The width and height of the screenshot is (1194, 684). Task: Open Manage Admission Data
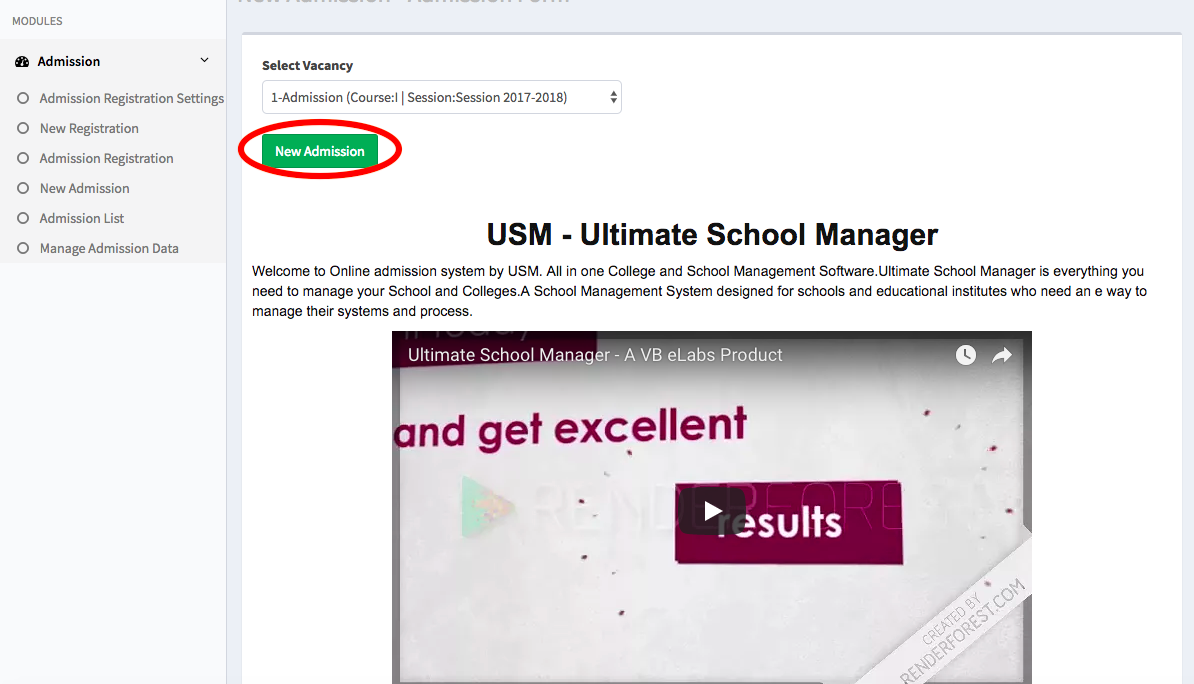click(109, 248)
